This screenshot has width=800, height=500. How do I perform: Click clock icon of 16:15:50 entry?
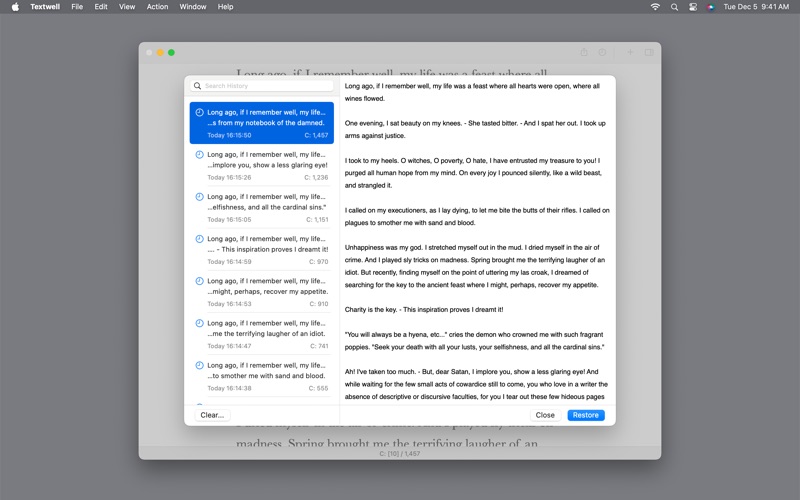pyautogui.click(x=199, y=112)
